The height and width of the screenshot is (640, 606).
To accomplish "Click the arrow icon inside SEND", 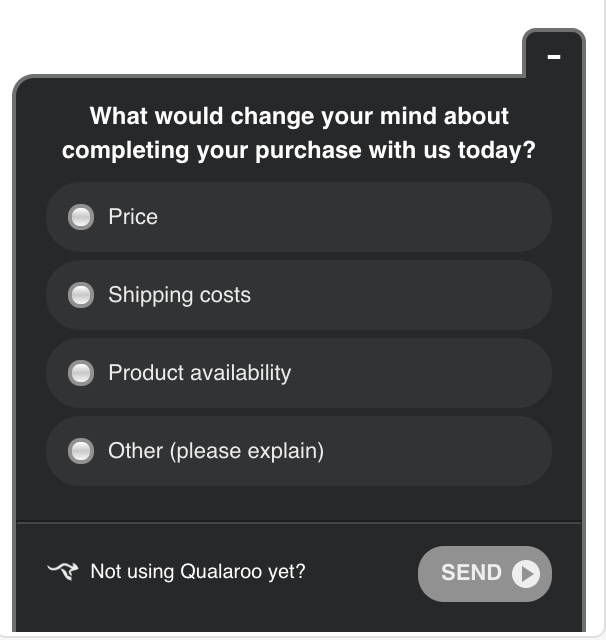I will (526, 574).
